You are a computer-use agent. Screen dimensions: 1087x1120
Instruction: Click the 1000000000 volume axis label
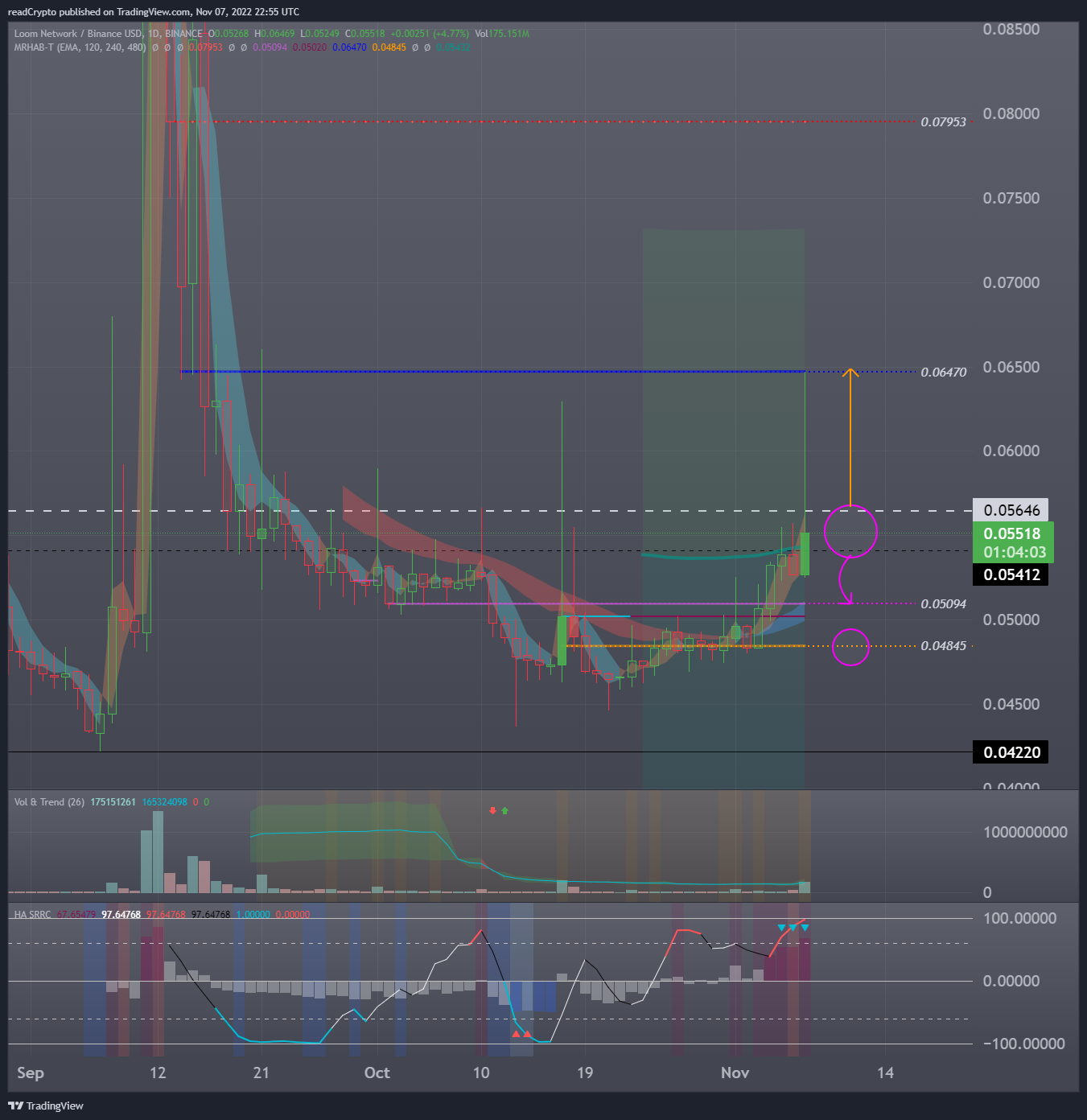pos(1025,832)
